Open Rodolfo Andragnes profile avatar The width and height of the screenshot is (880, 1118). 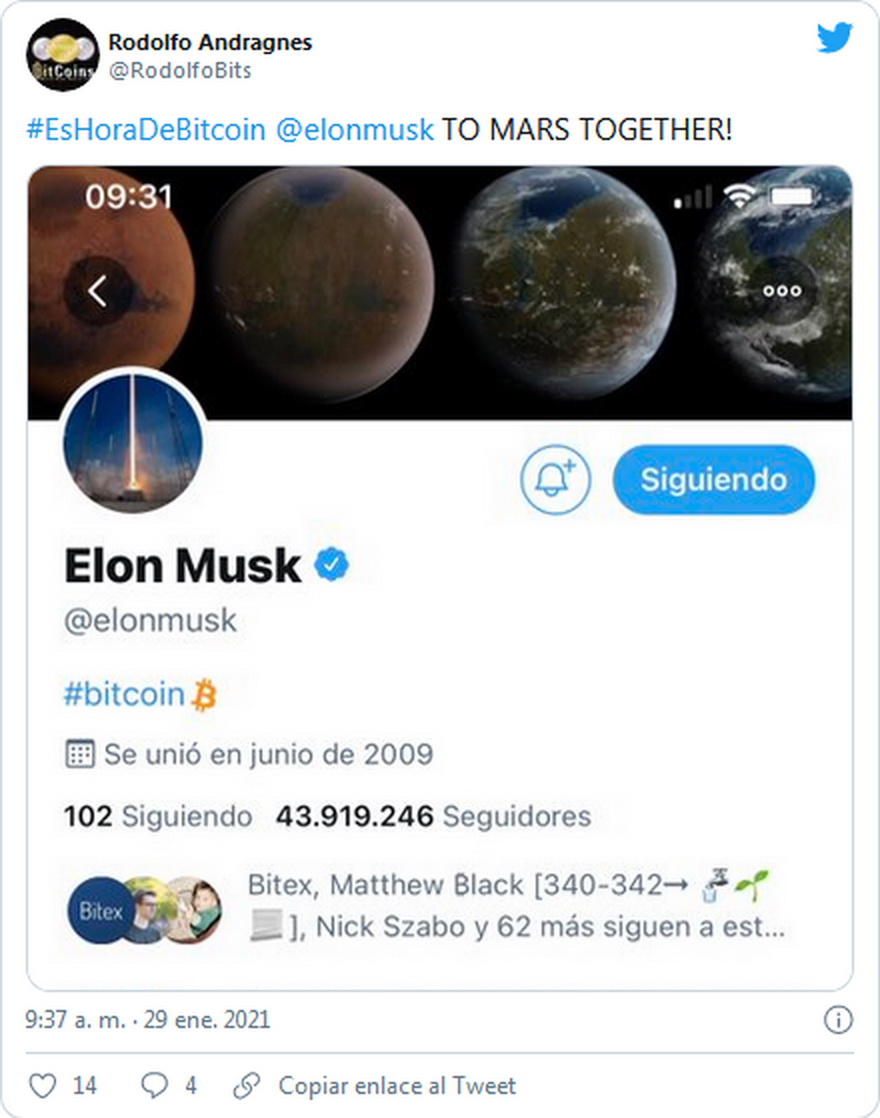pyautogui.click(x=63, y=56)
